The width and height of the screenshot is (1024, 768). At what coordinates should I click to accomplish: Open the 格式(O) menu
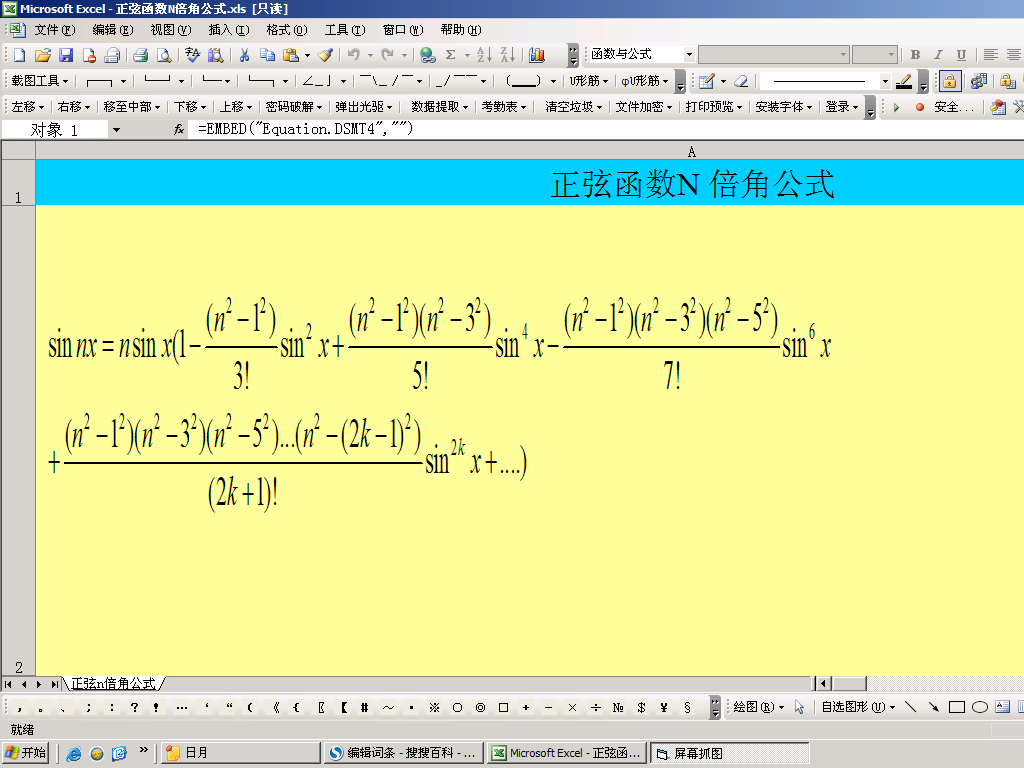286,30
